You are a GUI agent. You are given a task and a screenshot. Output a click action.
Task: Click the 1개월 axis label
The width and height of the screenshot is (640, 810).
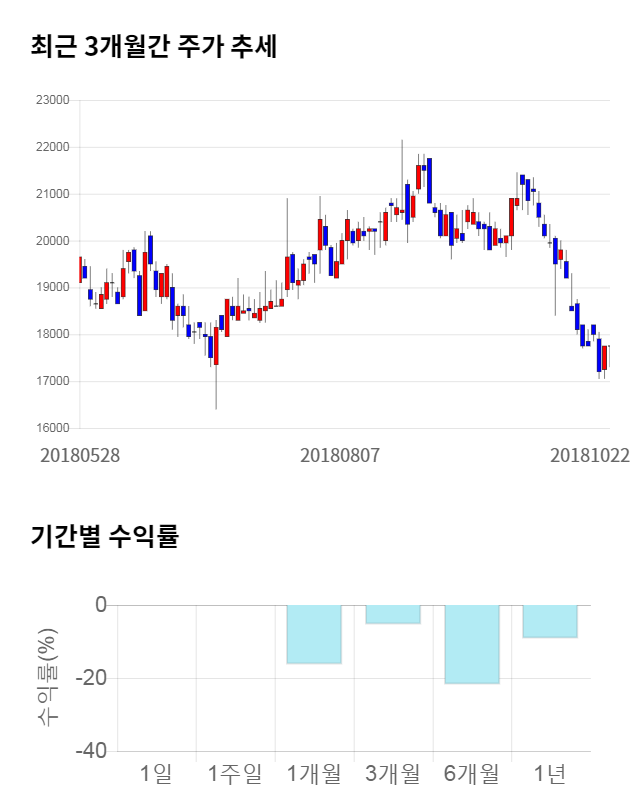[x=313, y=773]
